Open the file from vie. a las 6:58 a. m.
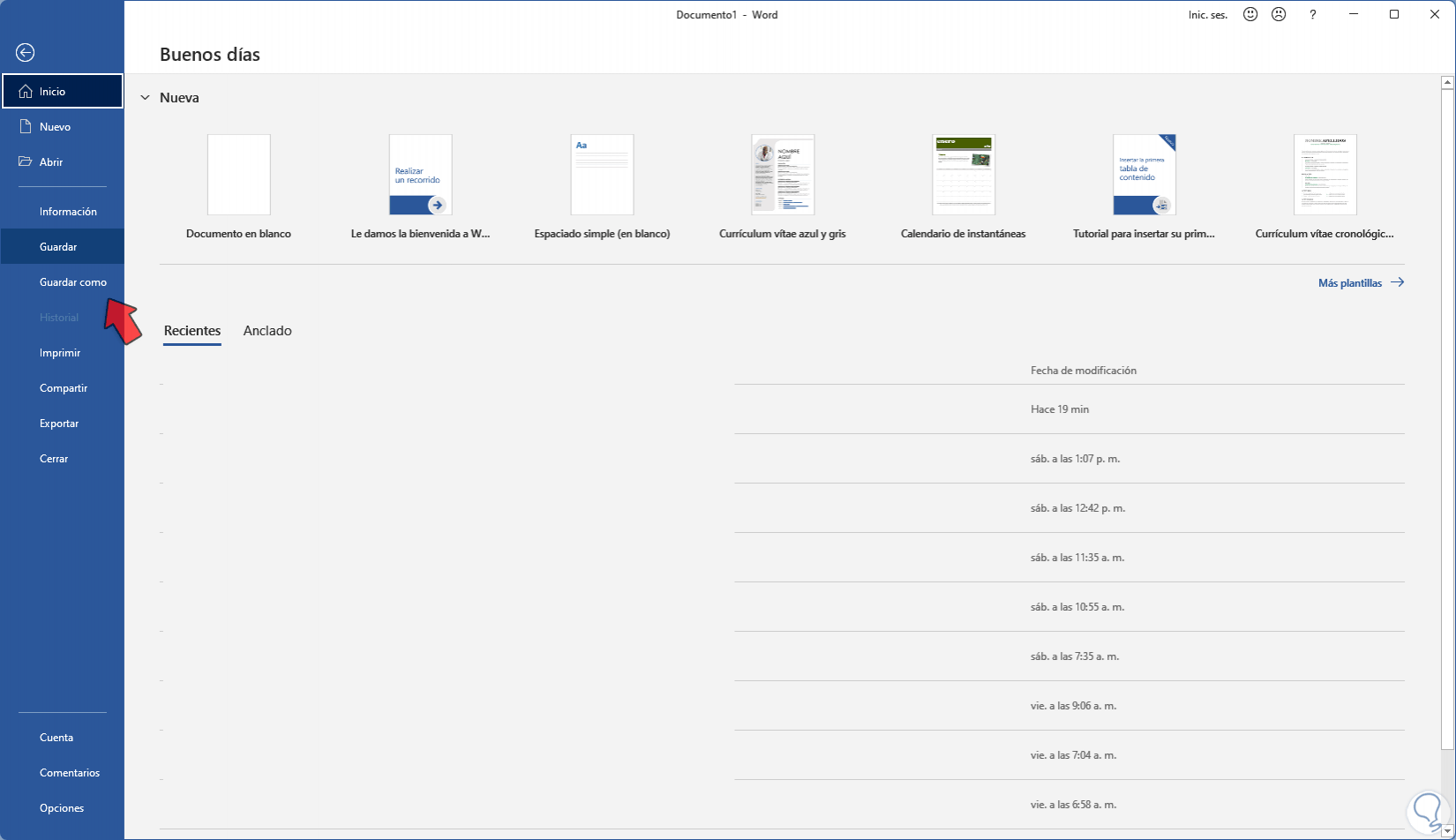 (x=782, y=805)
